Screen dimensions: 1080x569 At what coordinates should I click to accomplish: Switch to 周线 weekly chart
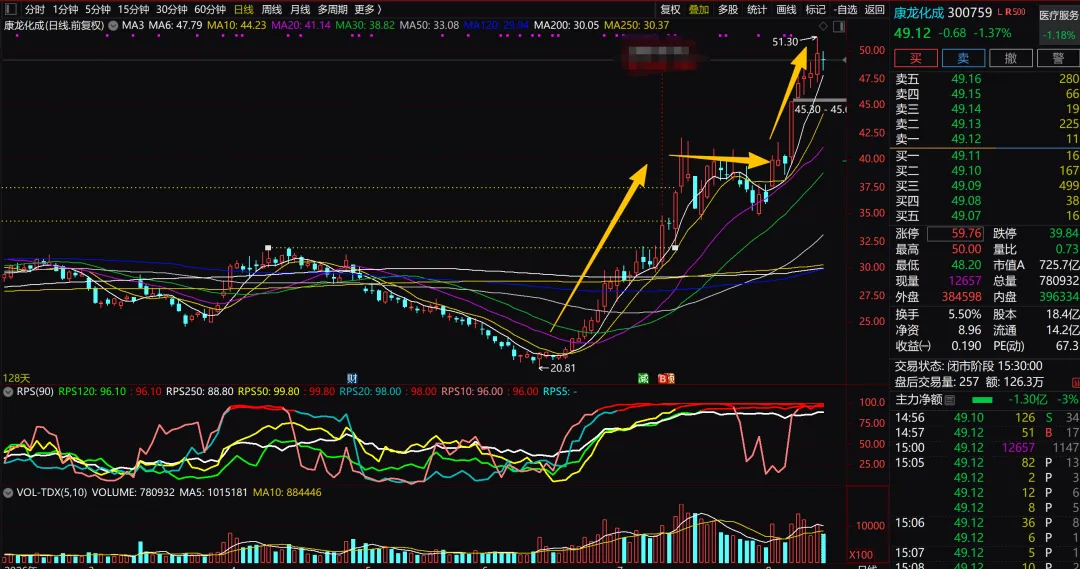[272, 10]
